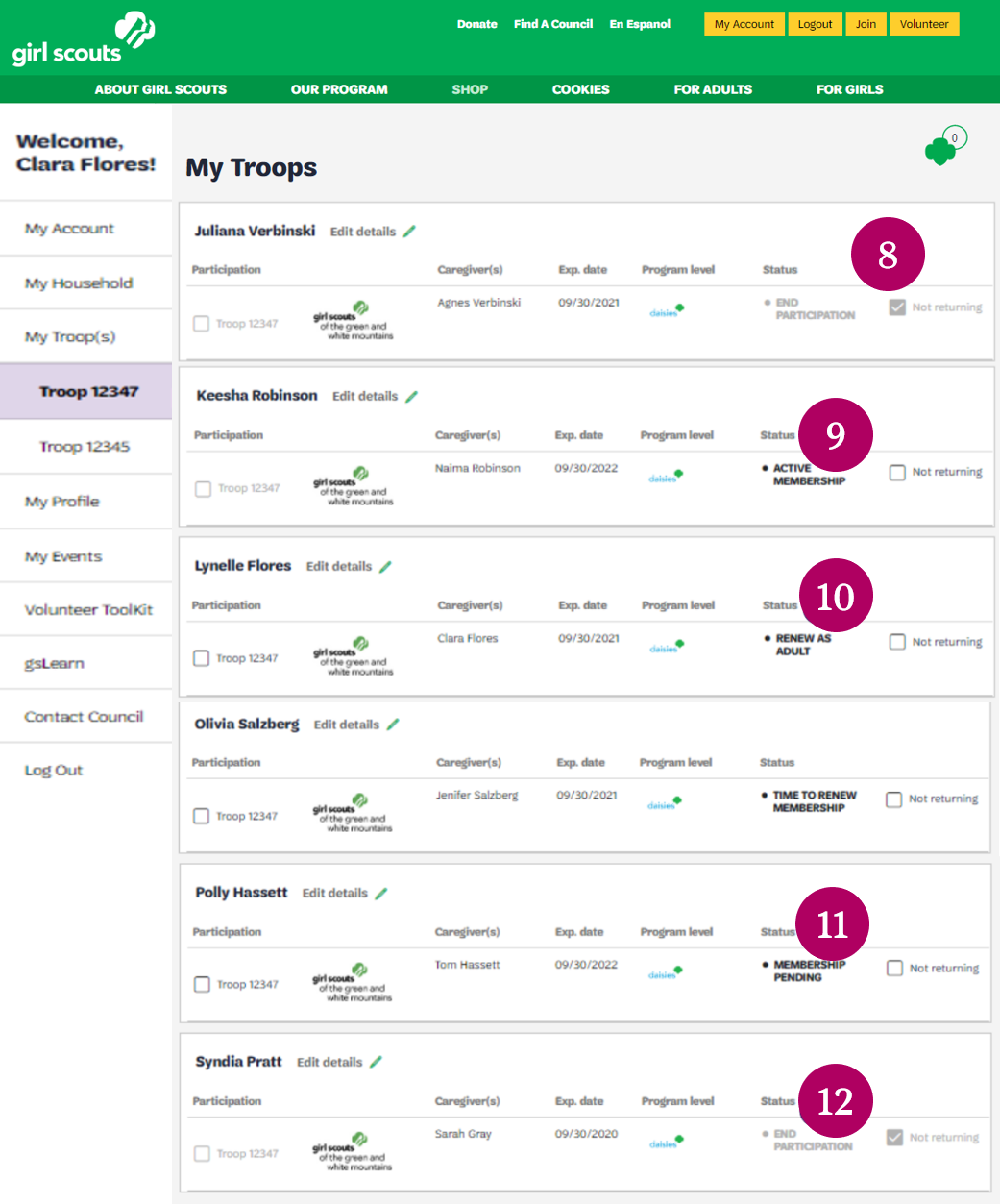Click pencil icon beside Keesha Robinson Edit details

(x=411, y=396)
